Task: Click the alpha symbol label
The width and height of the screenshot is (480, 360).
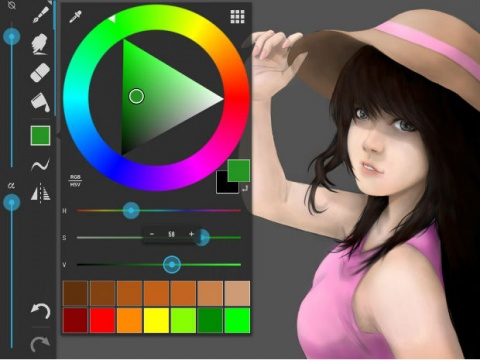Action: click(11, 185)
